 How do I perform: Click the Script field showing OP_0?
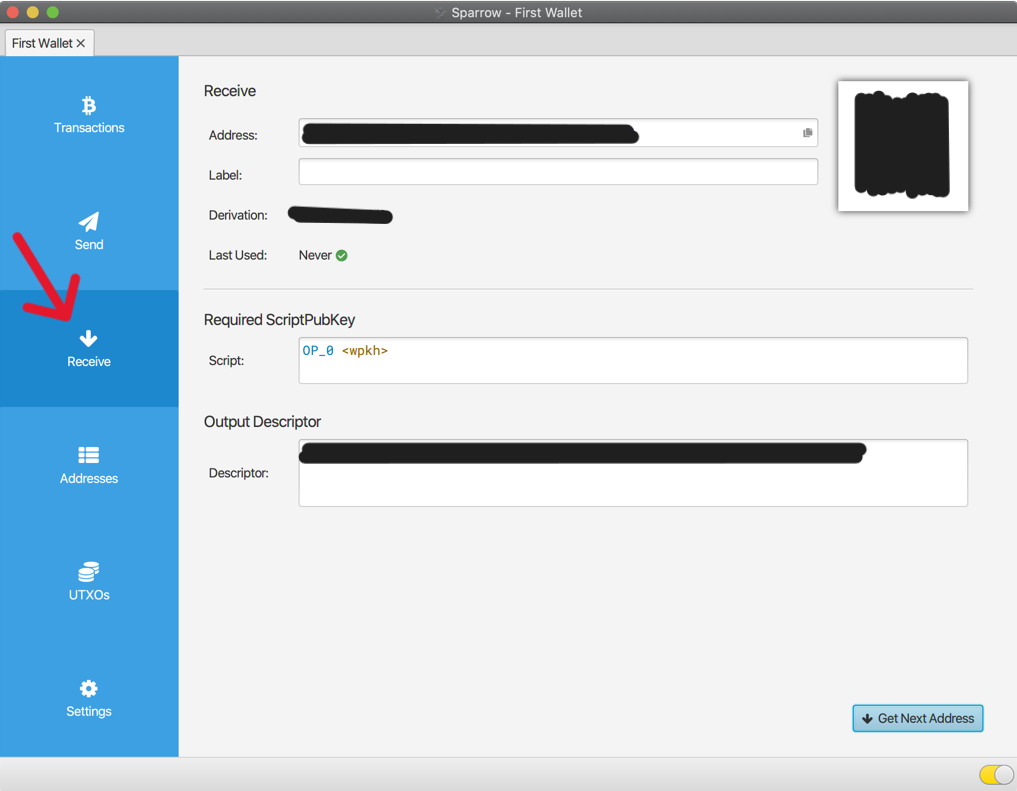[x=632, y=360]
